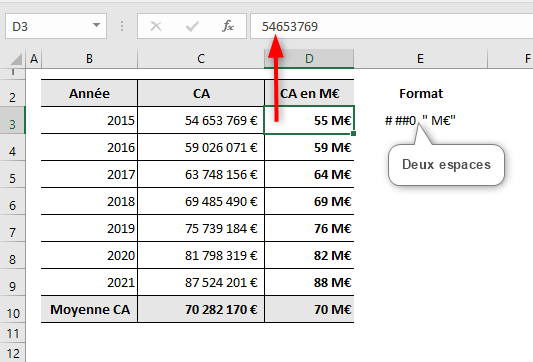Click cell containing 2017
The image size is (533, 362).
89,174
